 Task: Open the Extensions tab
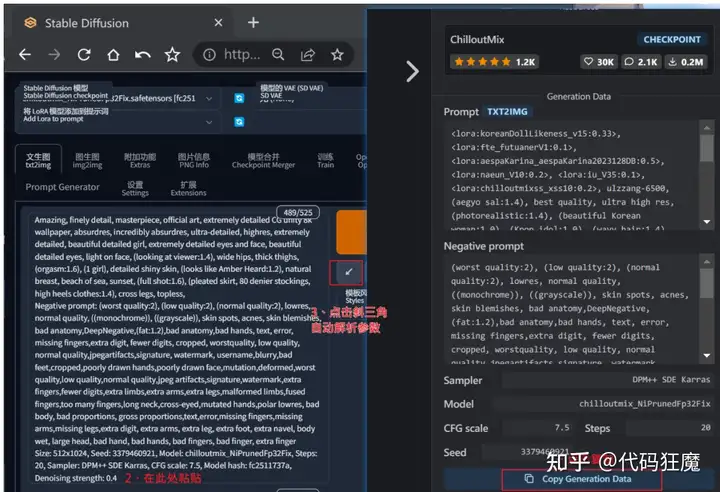(x=188, y=188)
